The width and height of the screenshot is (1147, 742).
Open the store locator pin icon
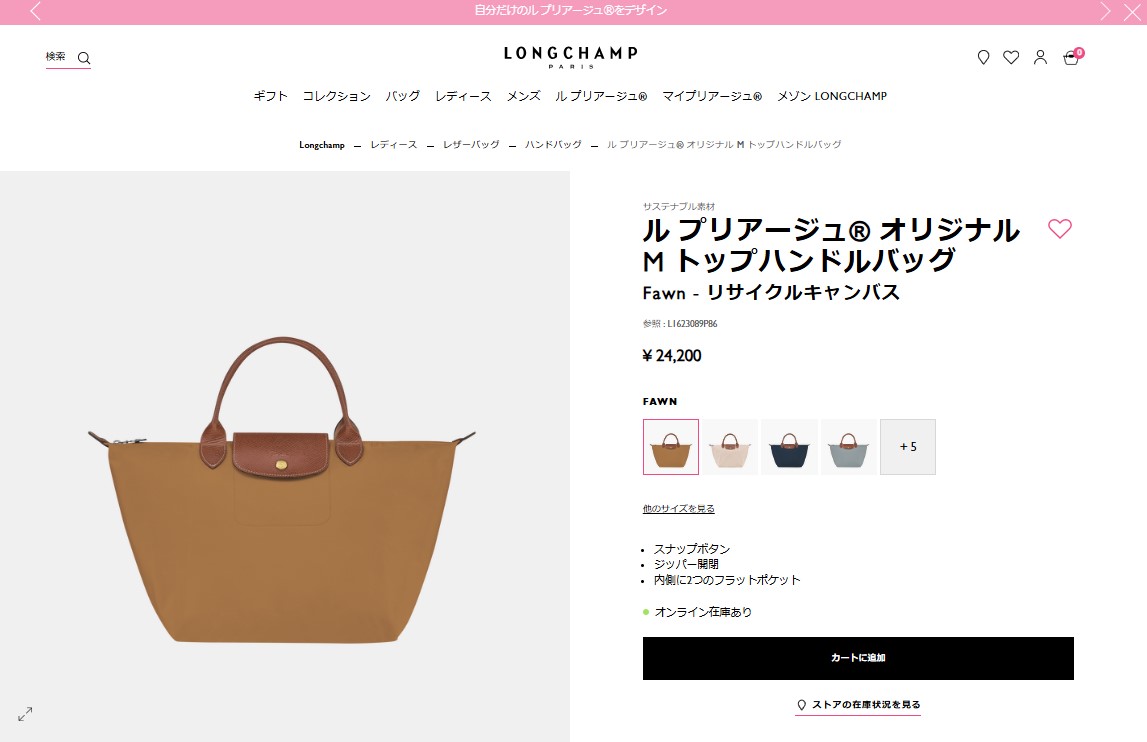[983, 57]
